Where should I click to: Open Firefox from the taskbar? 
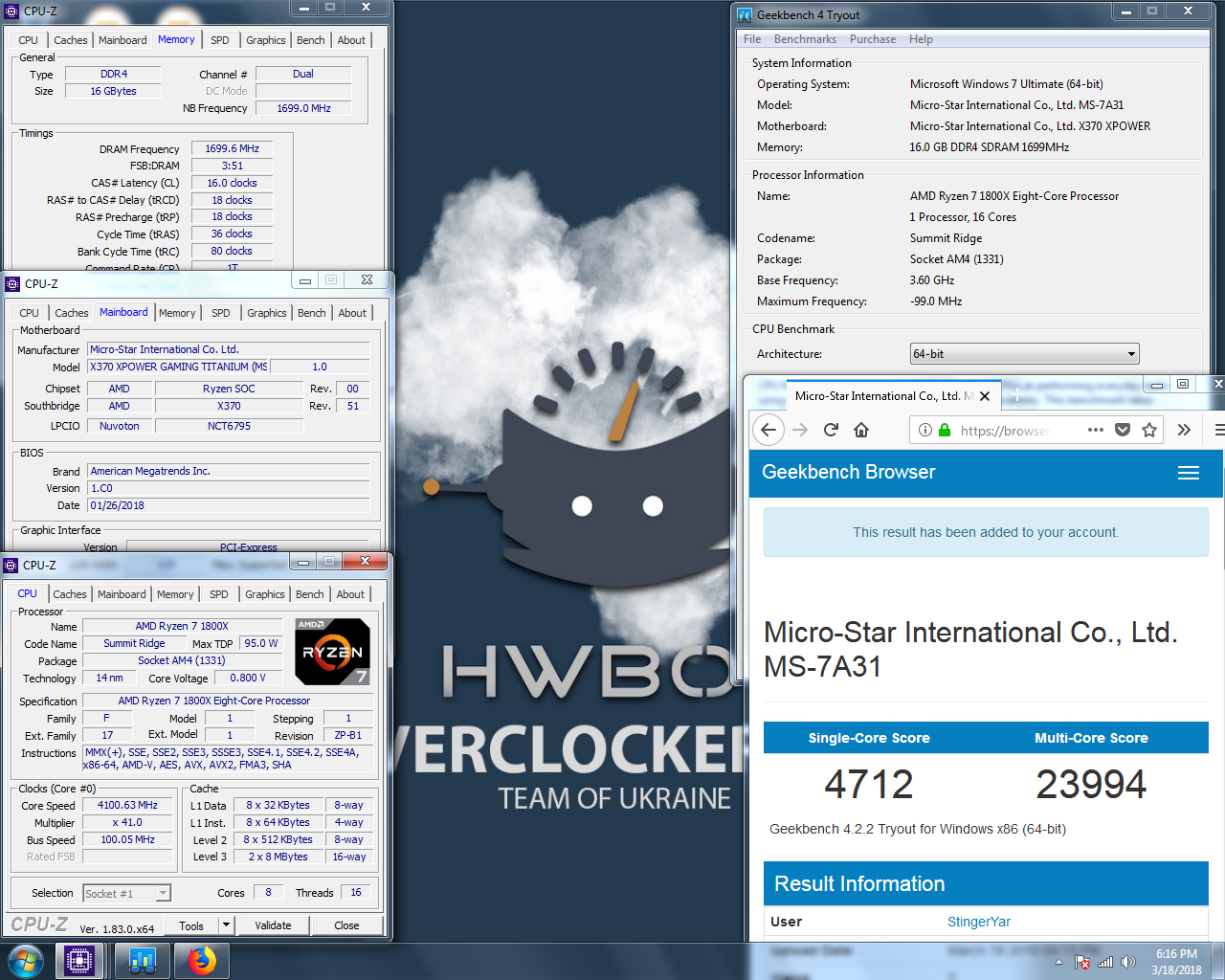pos(201,961)
